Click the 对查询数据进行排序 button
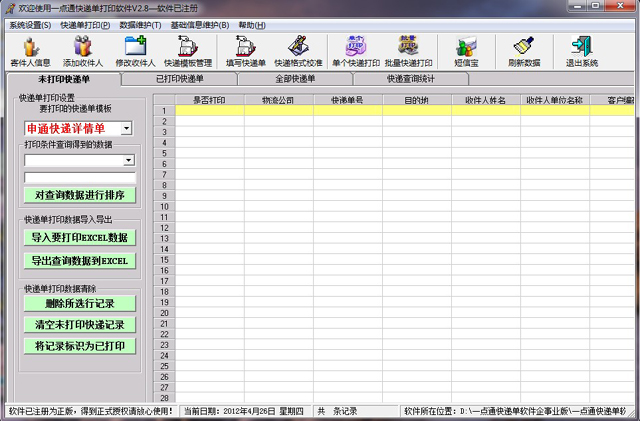640x421 pixels. pos(80,195)
